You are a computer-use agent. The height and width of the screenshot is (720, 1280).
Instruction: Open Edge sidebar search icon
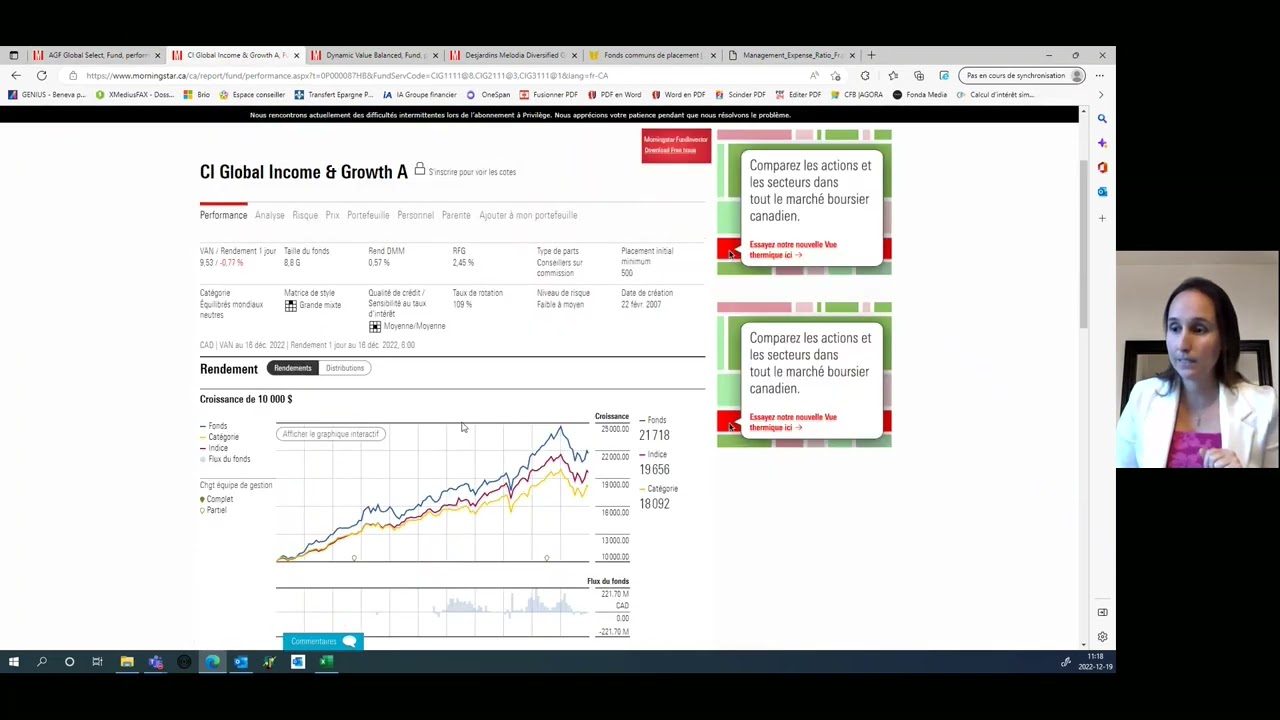[1102, 118]
